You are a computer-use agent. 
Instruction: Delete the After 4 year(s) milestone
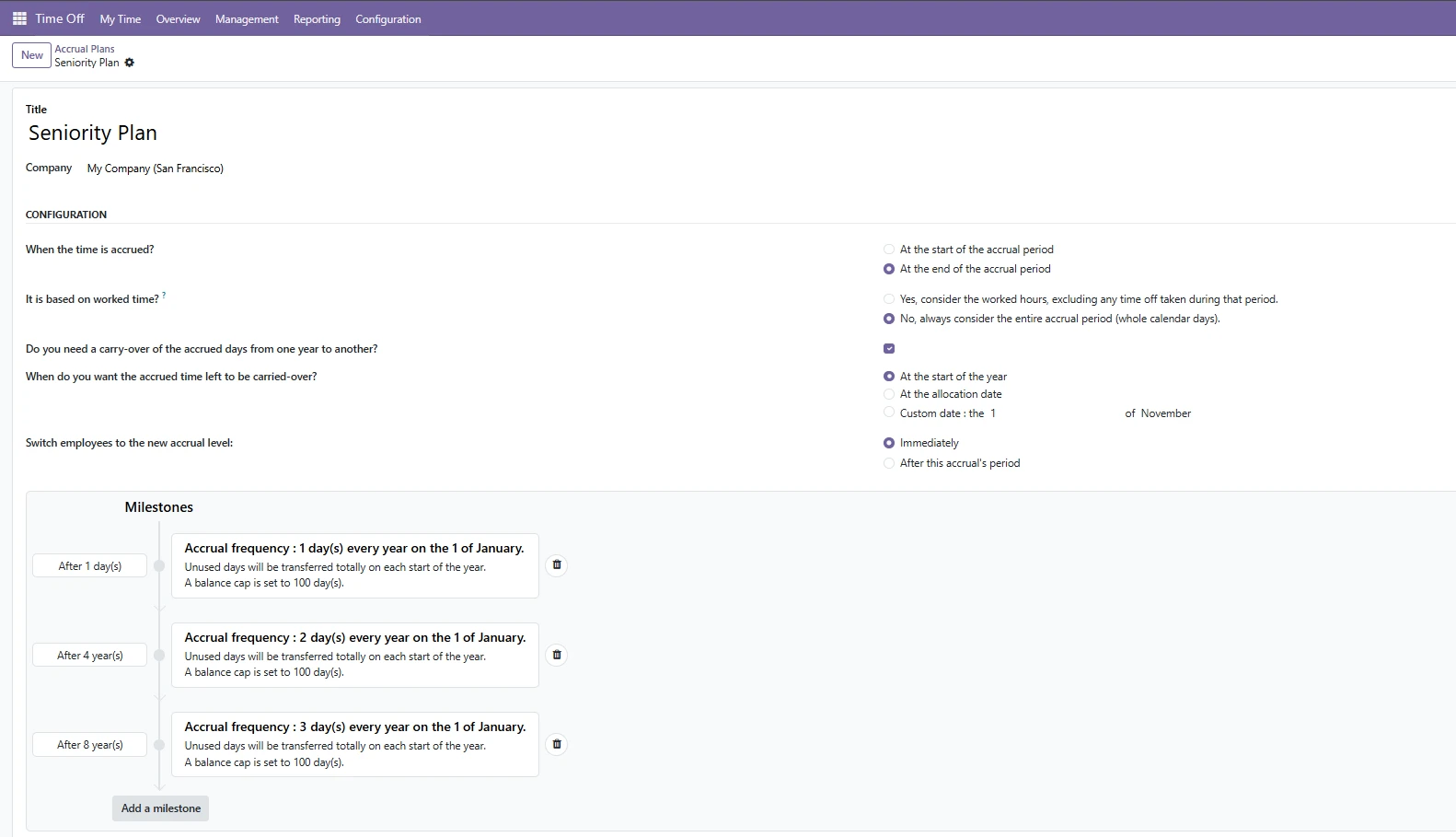click(x=557, y=655)
